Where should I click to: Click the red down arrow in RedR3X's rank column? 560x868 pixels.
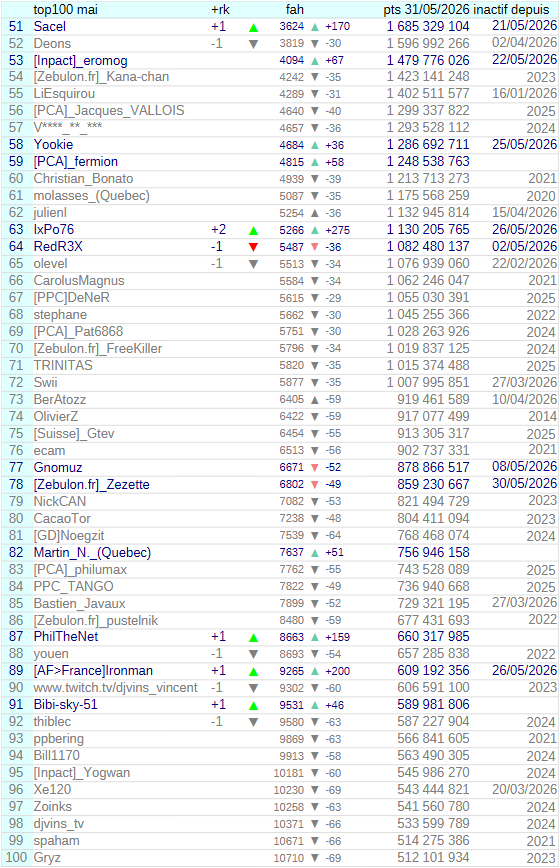pos(253,247)
